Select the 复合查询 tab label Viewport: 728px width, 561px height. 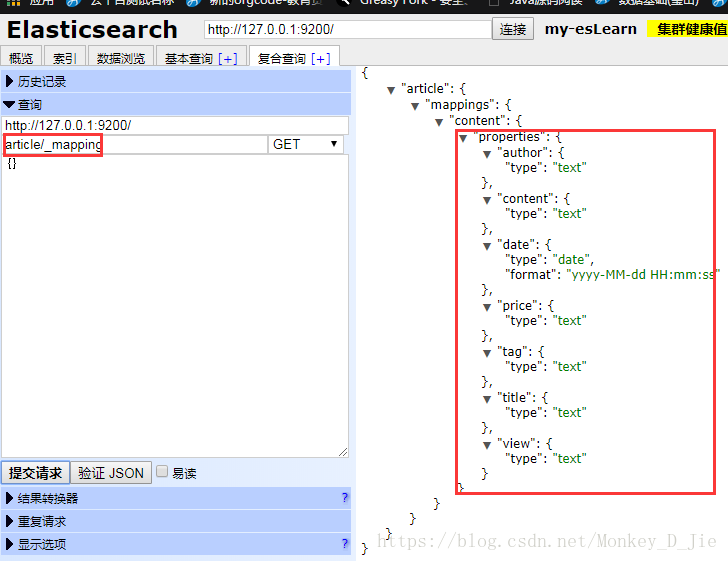pyautogui.click(x=281, y=59)
